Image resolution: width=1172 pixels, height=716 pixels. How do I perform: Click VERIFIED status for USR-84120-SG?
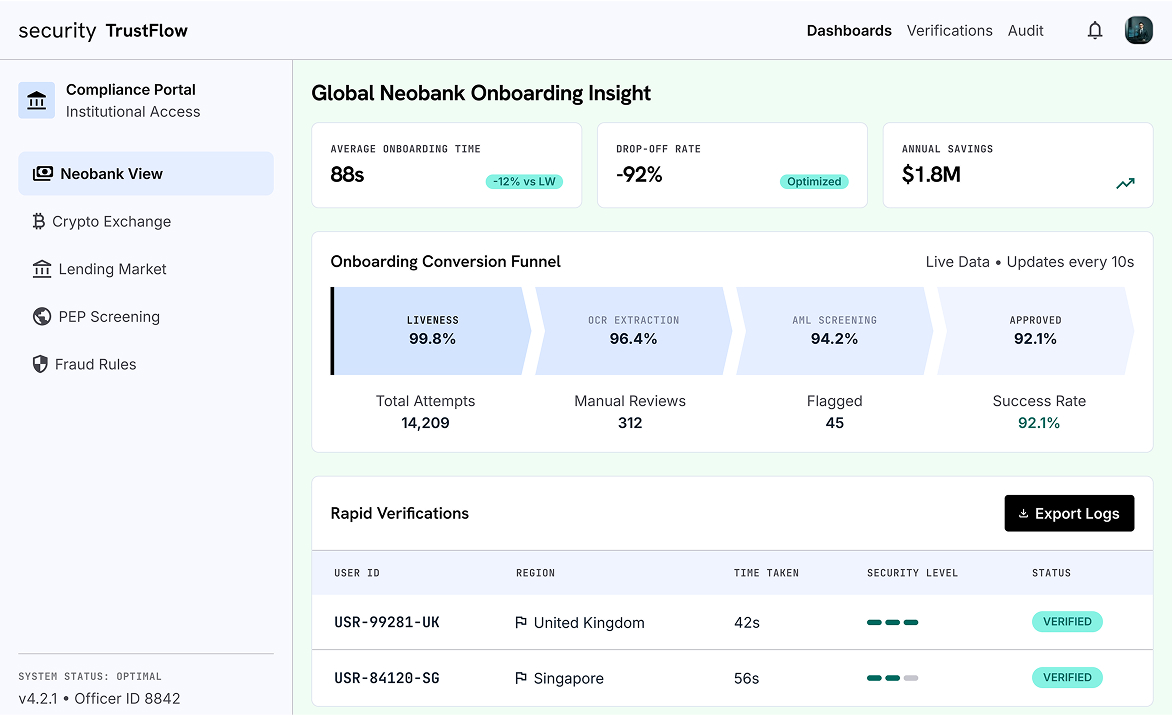[x=1067, y=678]
